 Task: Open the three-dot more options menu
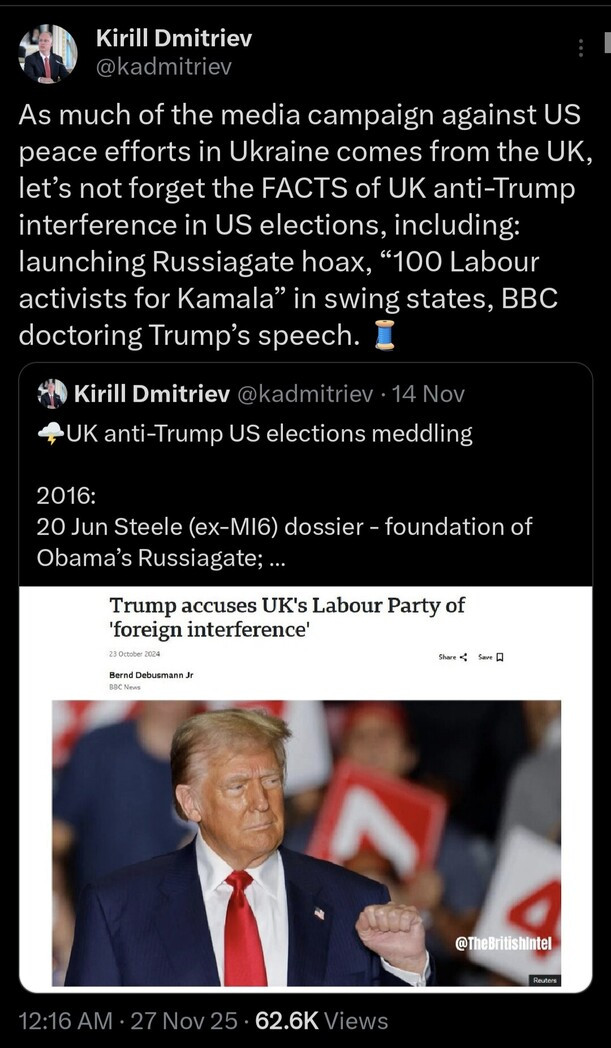(x=581, y=48)
